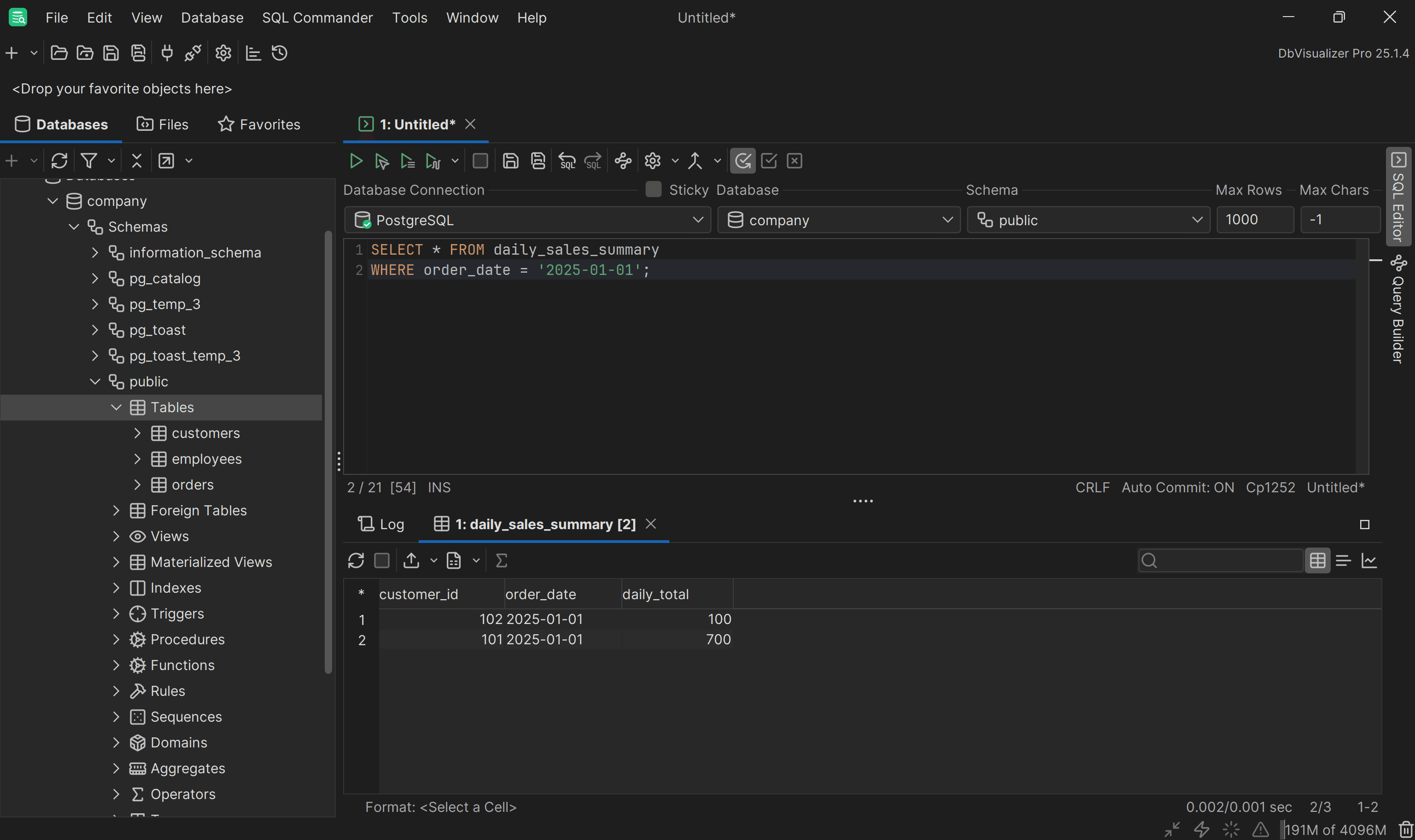
Task: Click the export grid data icon
Action: coord(411,560)
